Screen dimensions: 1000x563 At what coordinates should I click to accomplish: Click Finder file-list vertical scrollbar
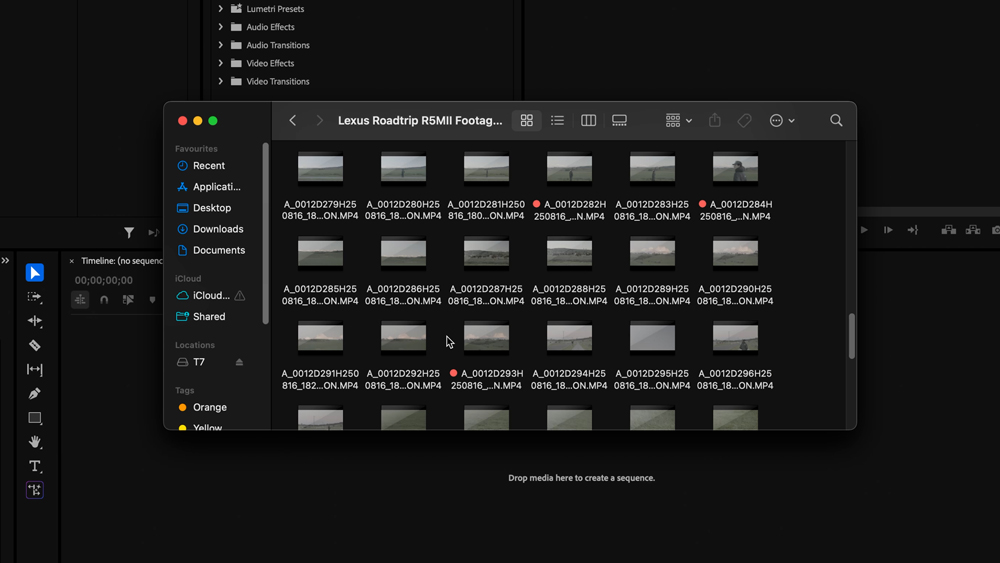tap(851, 336)
